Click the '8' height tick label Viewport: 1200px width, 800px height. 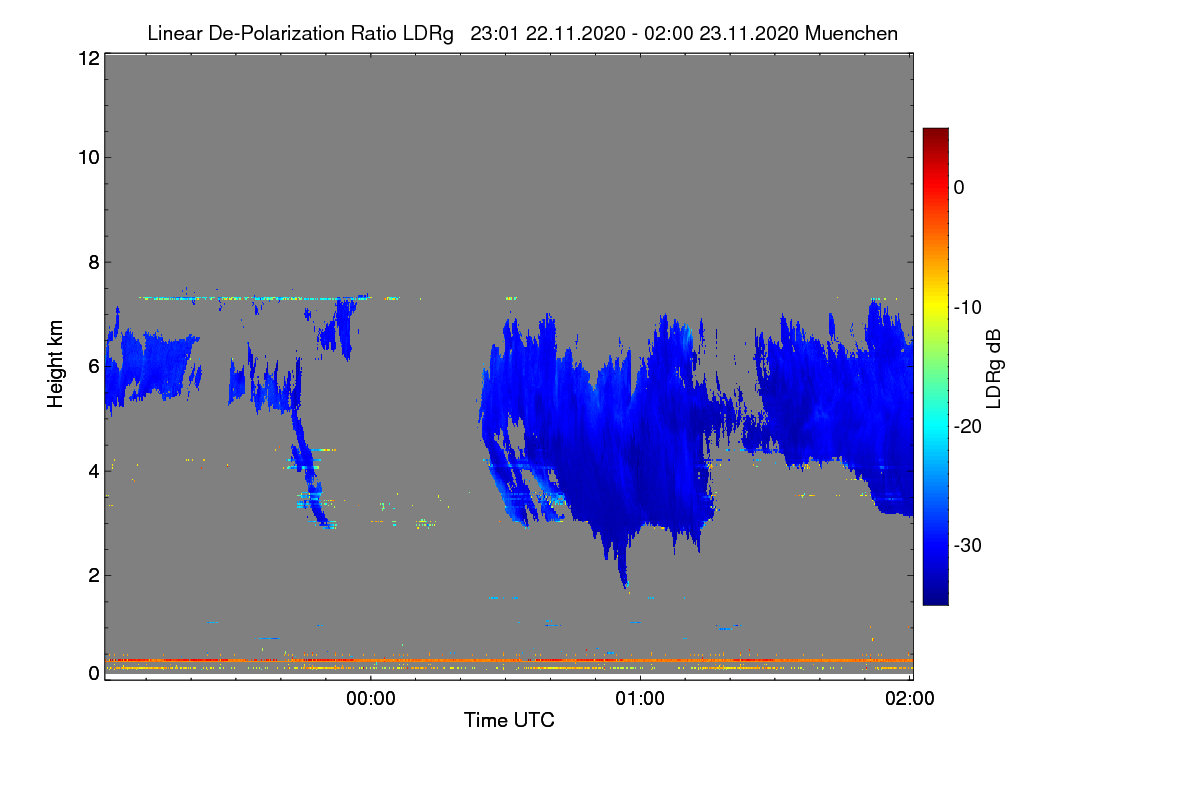(x=92, y=262)
